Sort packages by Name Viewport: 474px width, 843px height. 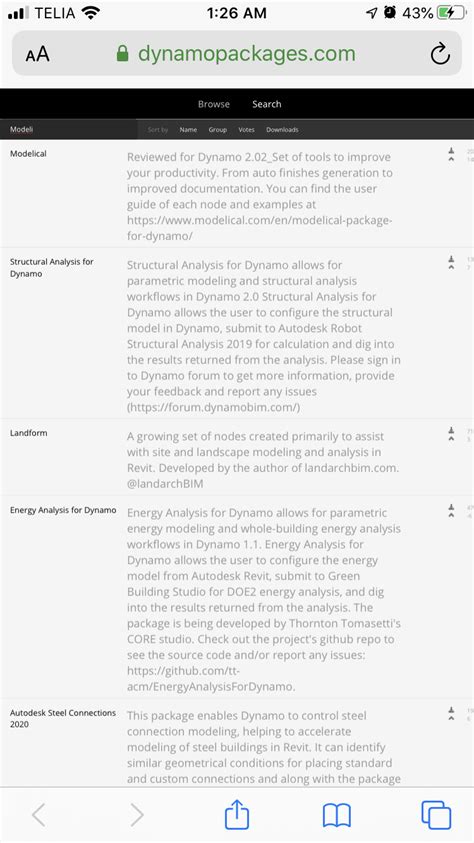188,130
